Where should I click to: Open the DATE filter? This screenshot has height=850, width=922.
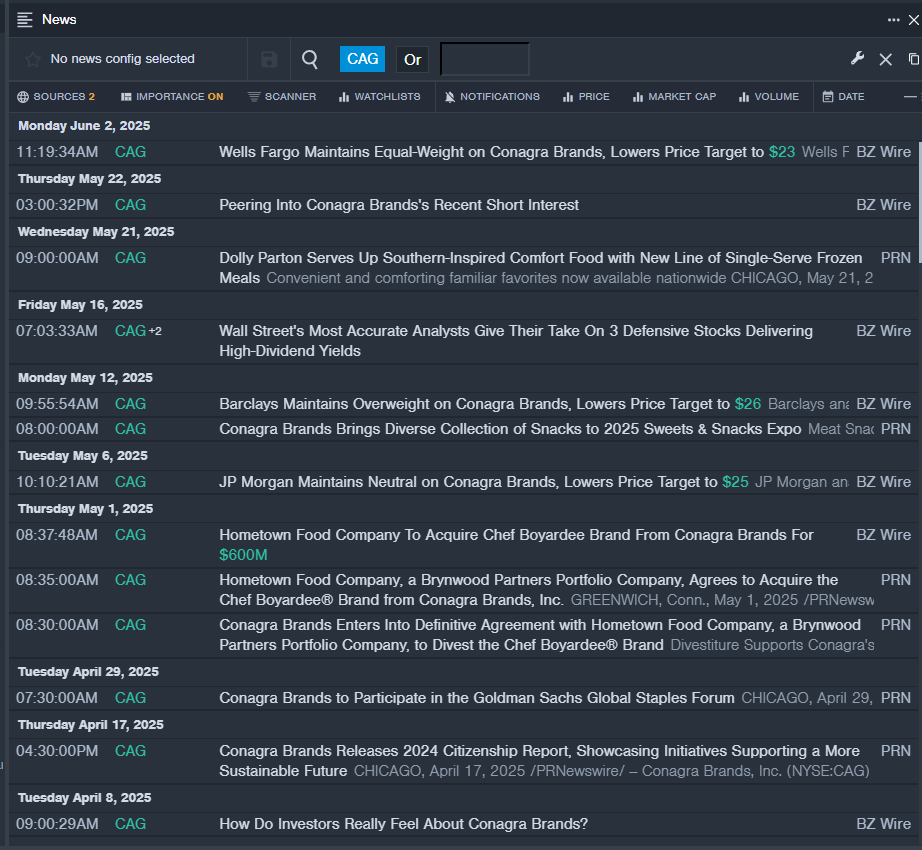[843, 97]
